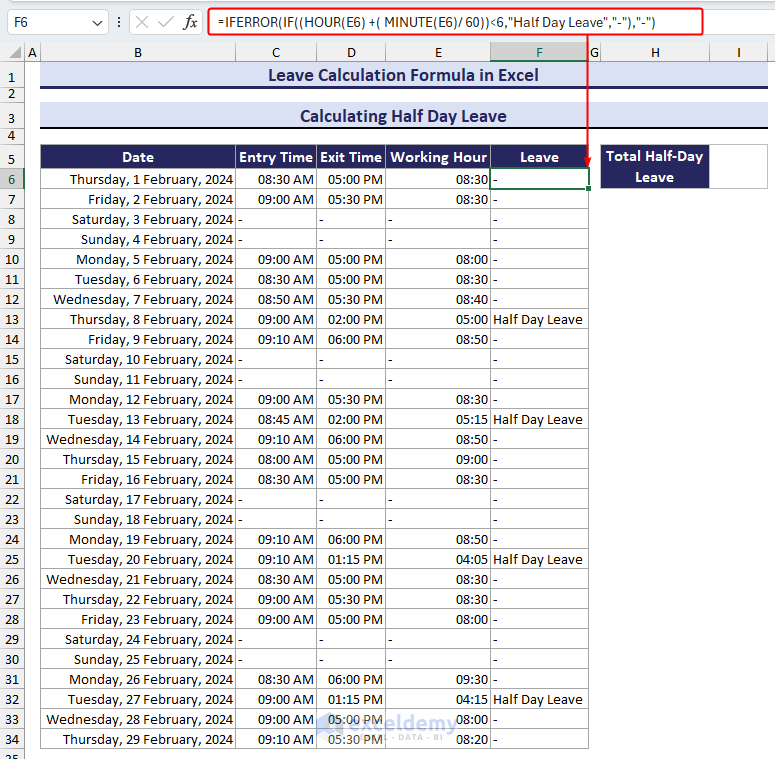
Task: Click the empty value cell beside Total Half-Day Leave
Action: click(x=738, y=167)
